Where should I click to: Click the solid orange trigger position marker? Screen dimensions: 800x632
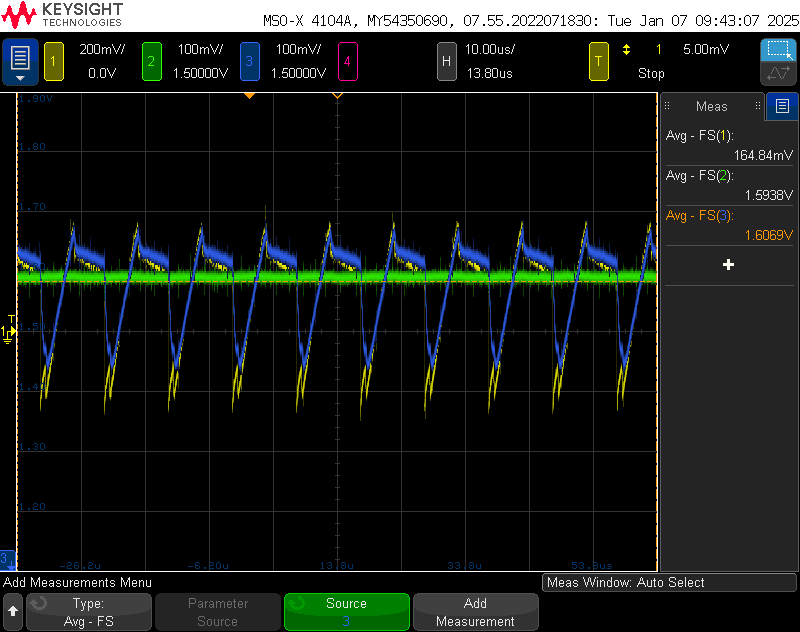pyautogui.click(x=249, y=96)
